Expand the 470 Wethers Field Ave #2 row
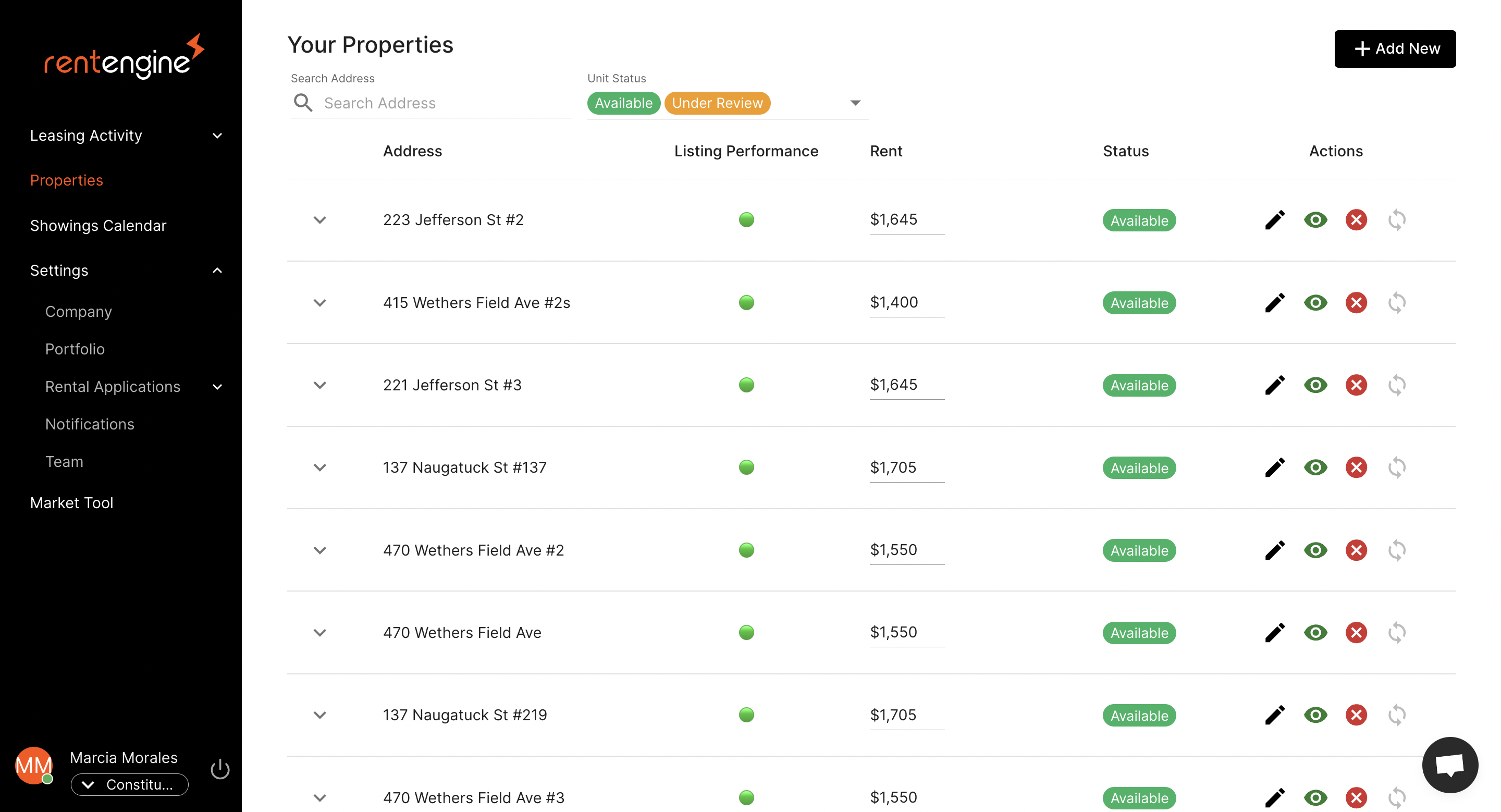Screen dimensions: 1501x812 pyautogui.click(x=319, y=550)
